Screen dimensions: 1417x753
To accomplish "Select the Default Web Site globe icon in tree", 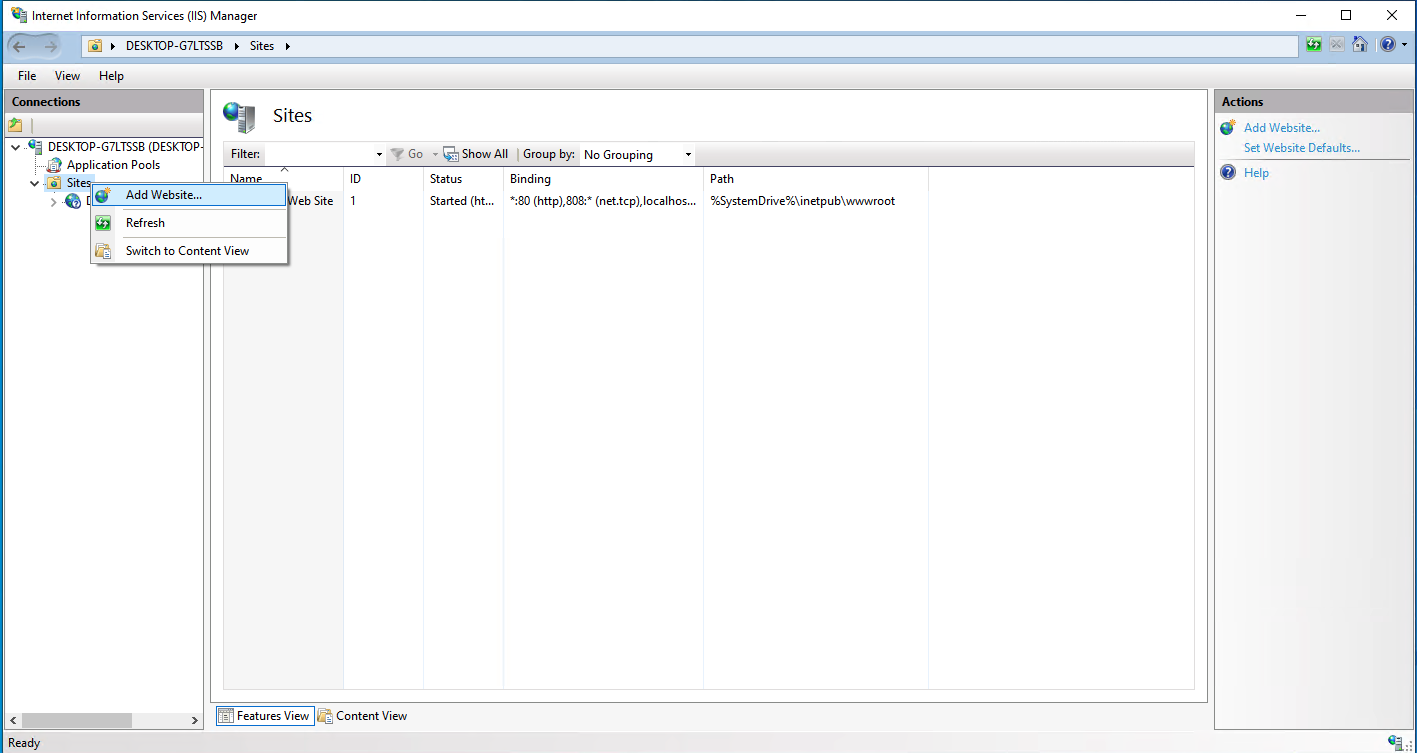I will (73, 201).
